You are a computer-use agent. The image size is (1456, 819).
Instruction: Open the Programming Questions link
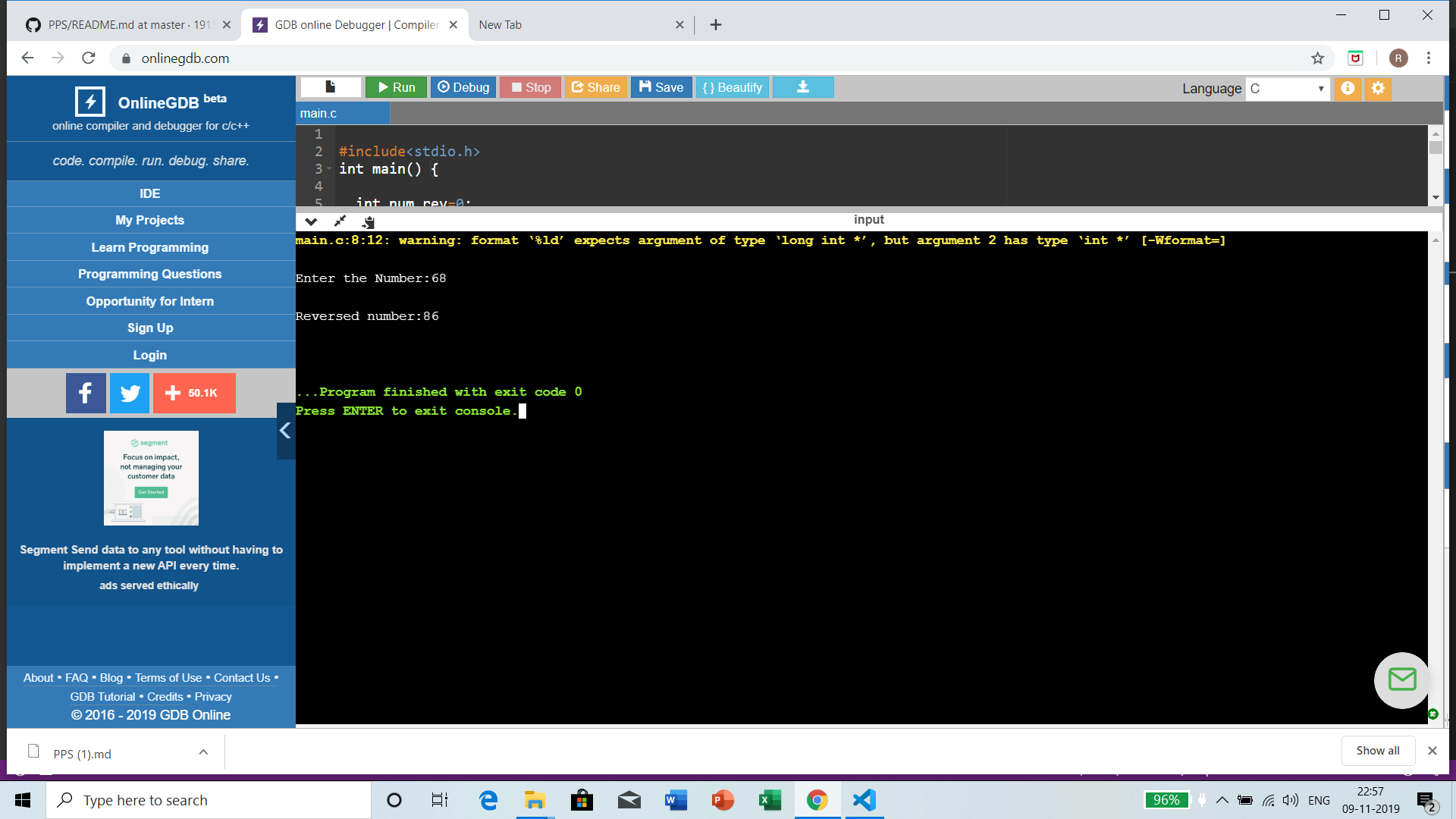150,274
